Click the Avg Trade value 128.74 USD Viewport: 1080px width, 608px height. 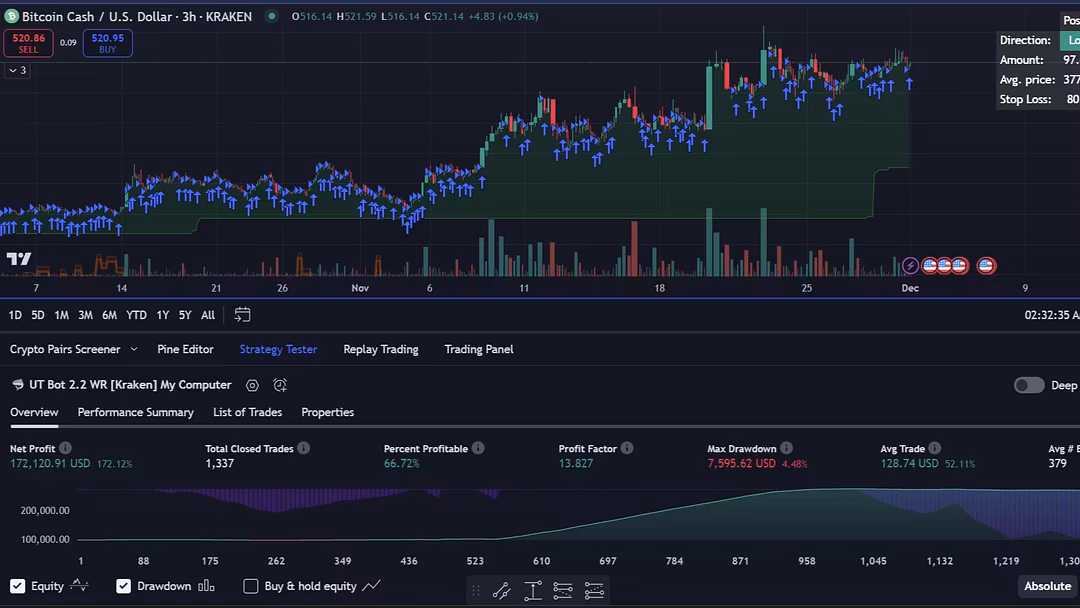coord(909,463)
